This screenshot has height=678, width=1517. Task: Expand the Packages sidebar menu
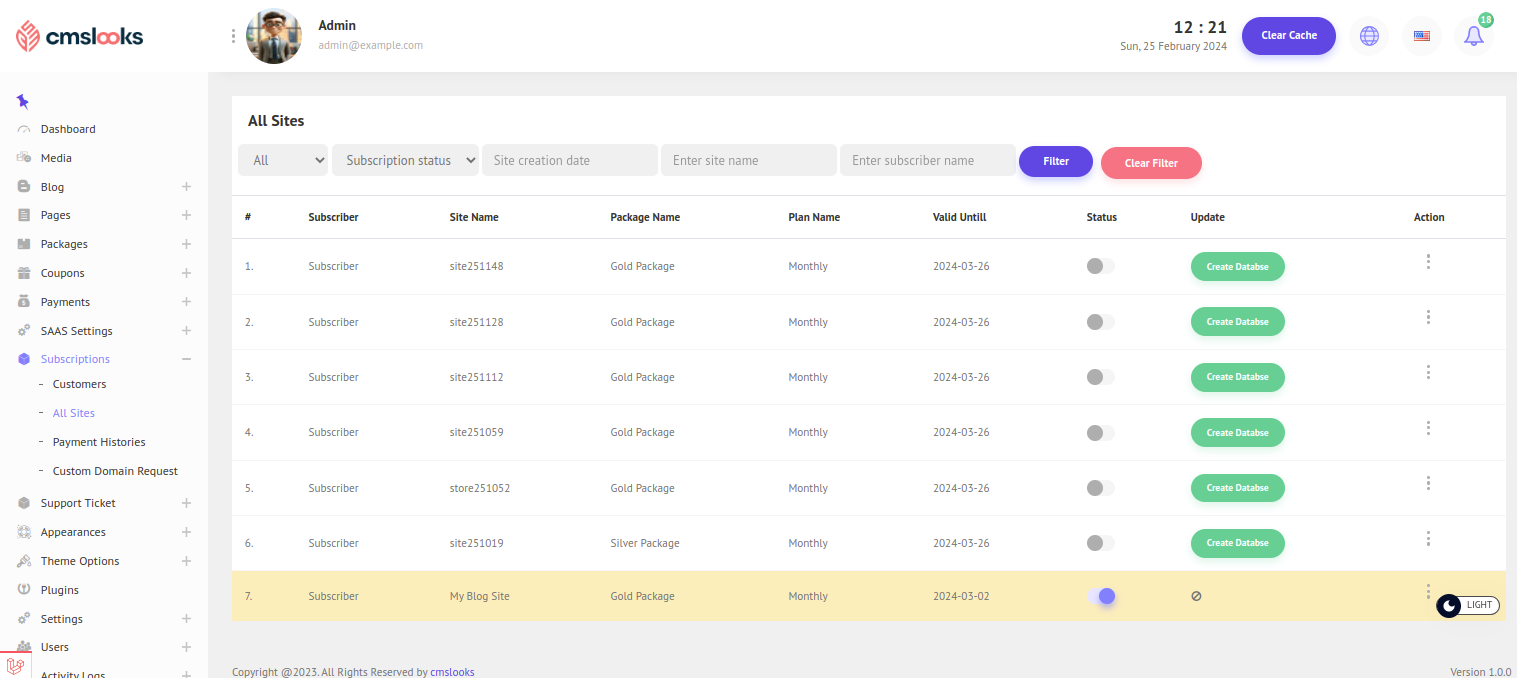pos(186,244)
